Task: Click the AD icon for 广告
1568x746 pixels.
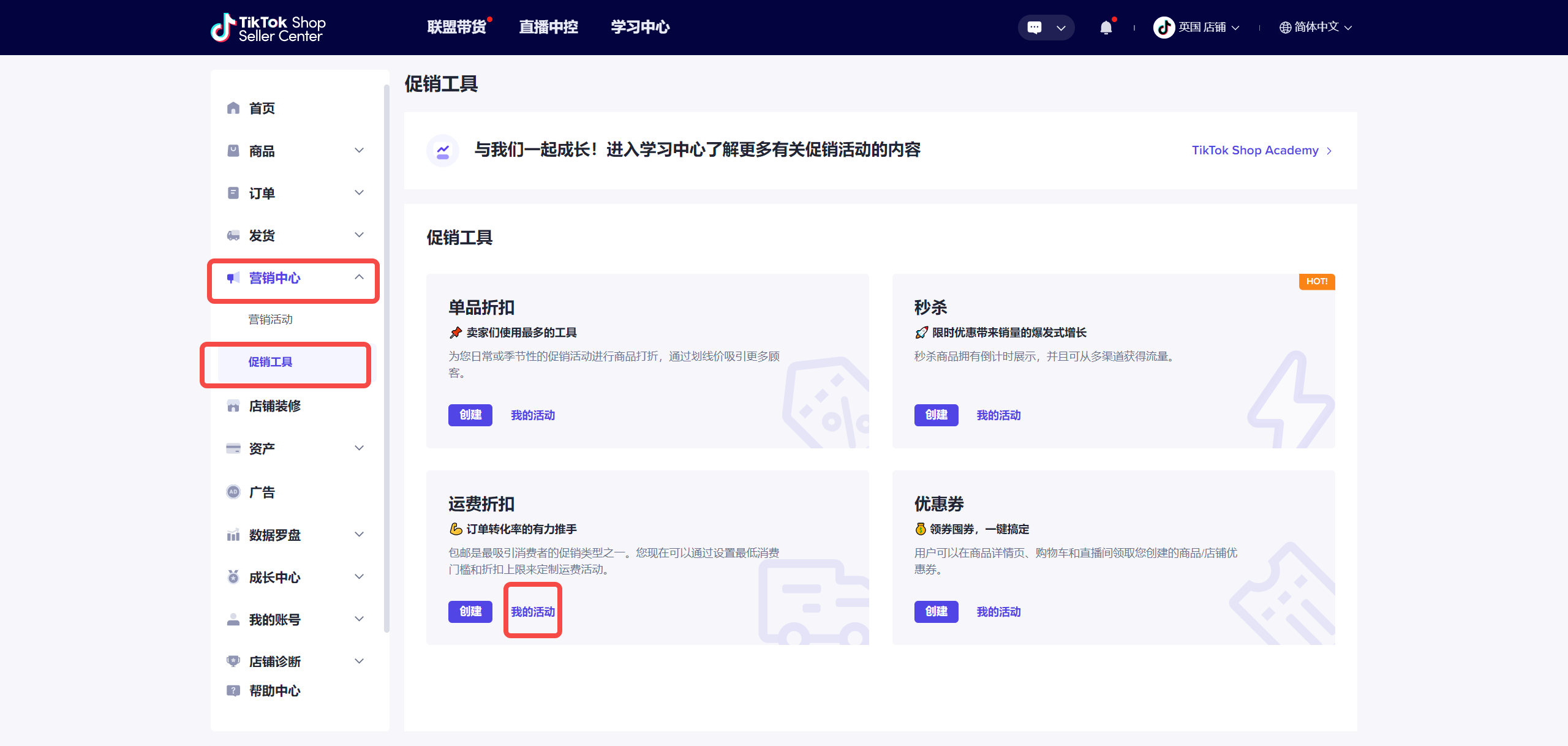Action: [x=233, y=492]
